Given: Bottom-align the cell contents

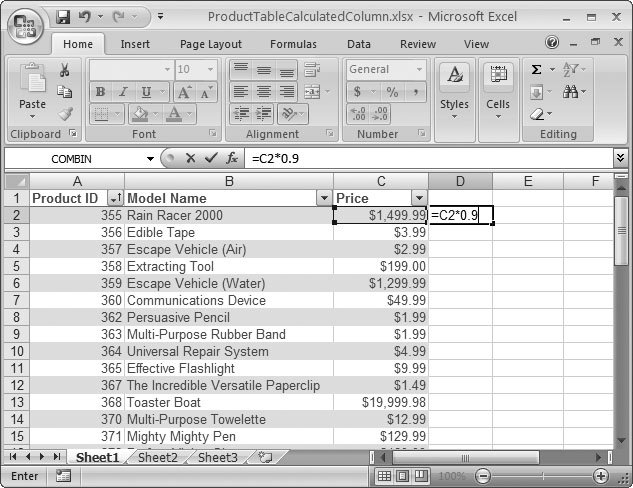Looking at the screenshot, I should (287, 70).
